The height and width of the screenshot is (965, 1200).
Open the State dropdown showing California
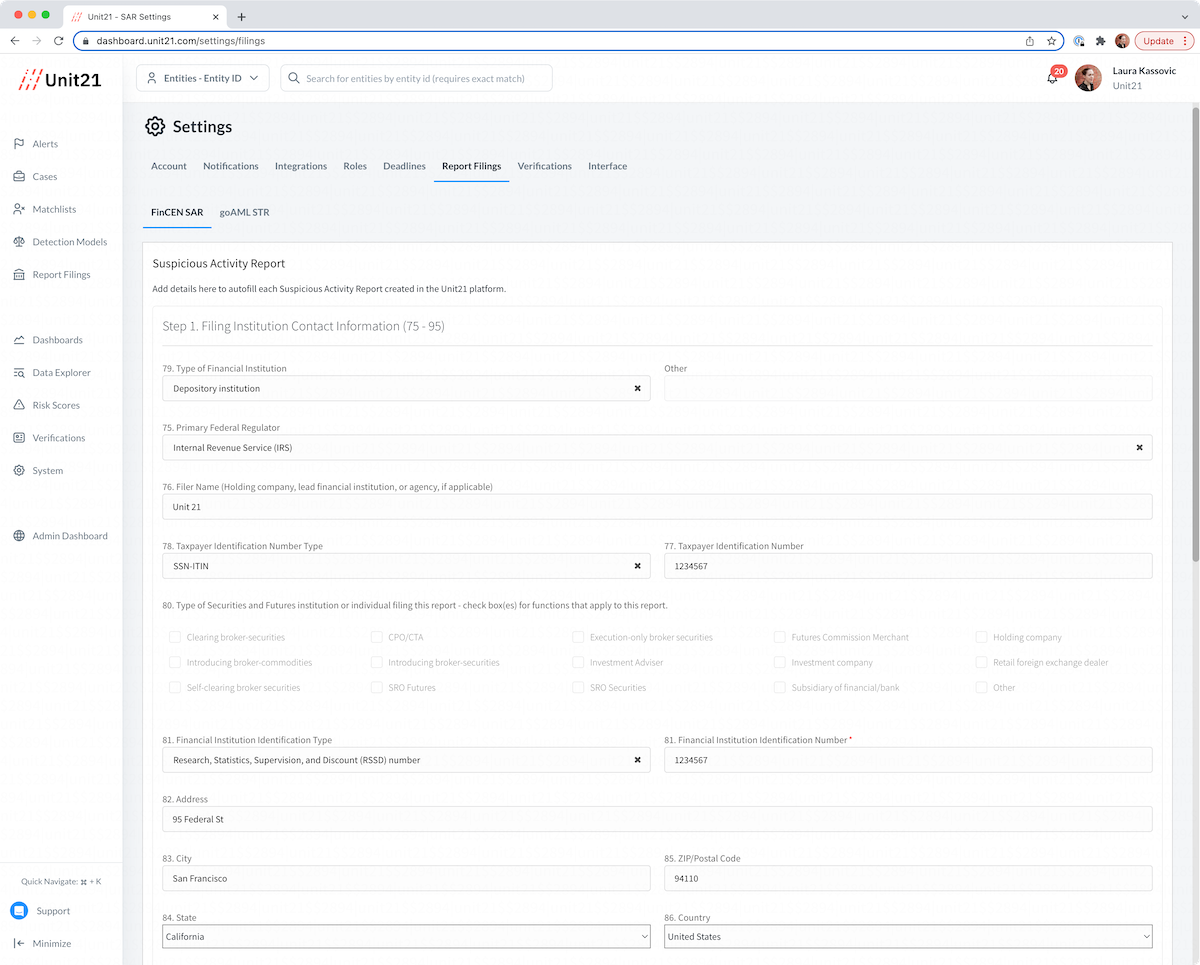point(406,937)
